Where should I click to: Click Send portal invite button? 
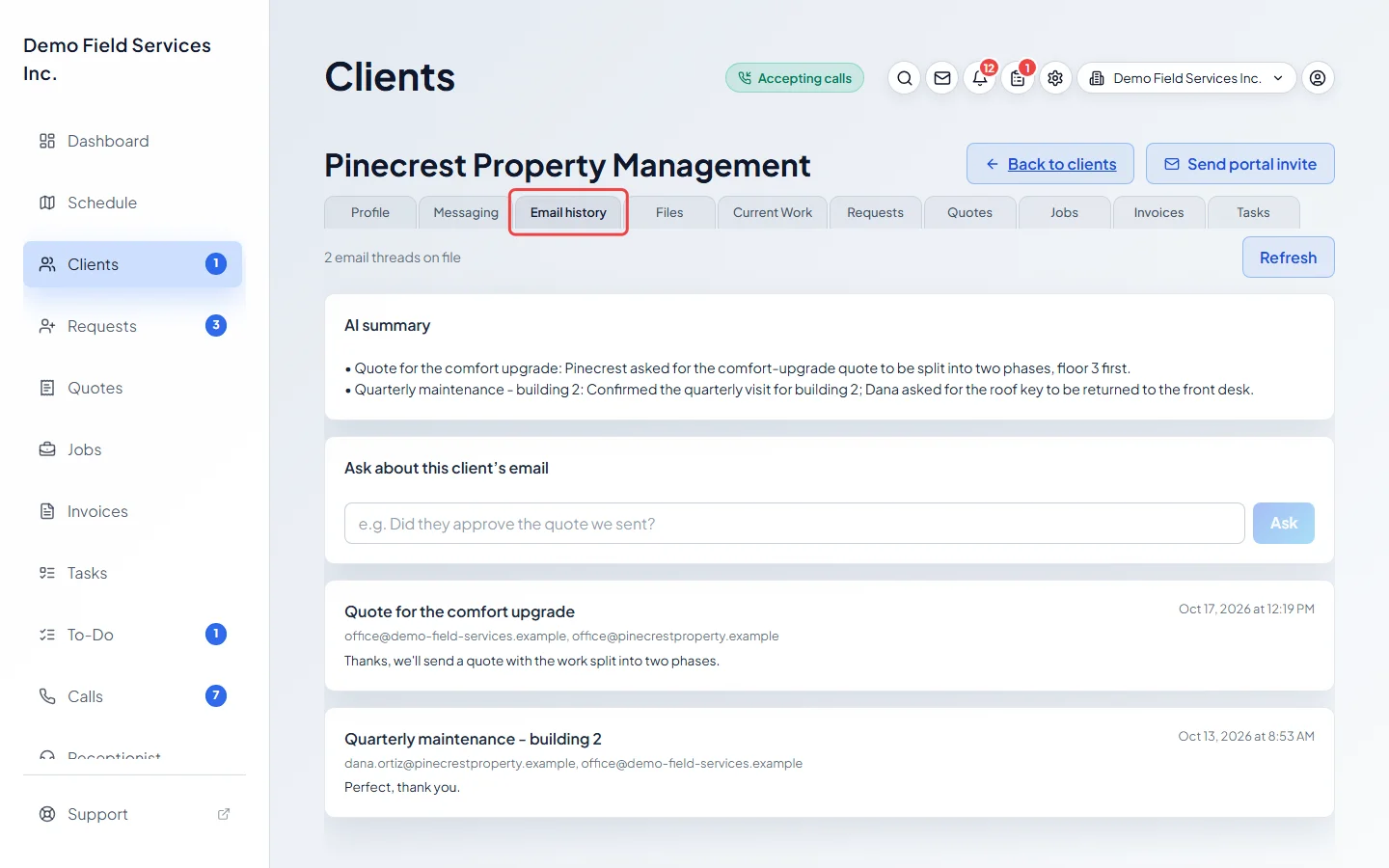(x=1240, y=164)
